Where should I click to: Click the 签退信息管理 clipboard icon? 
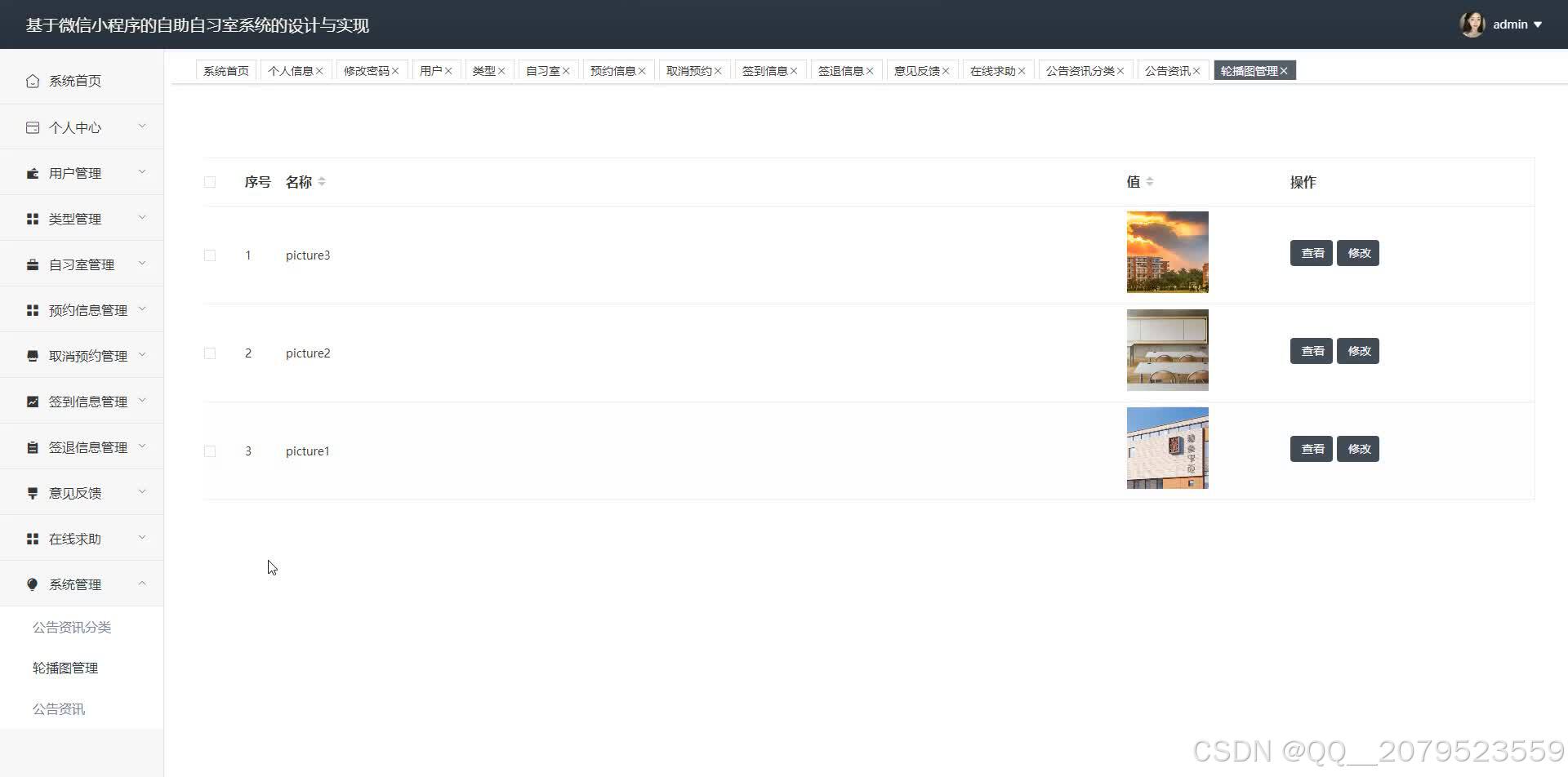[x=33, y=447]
